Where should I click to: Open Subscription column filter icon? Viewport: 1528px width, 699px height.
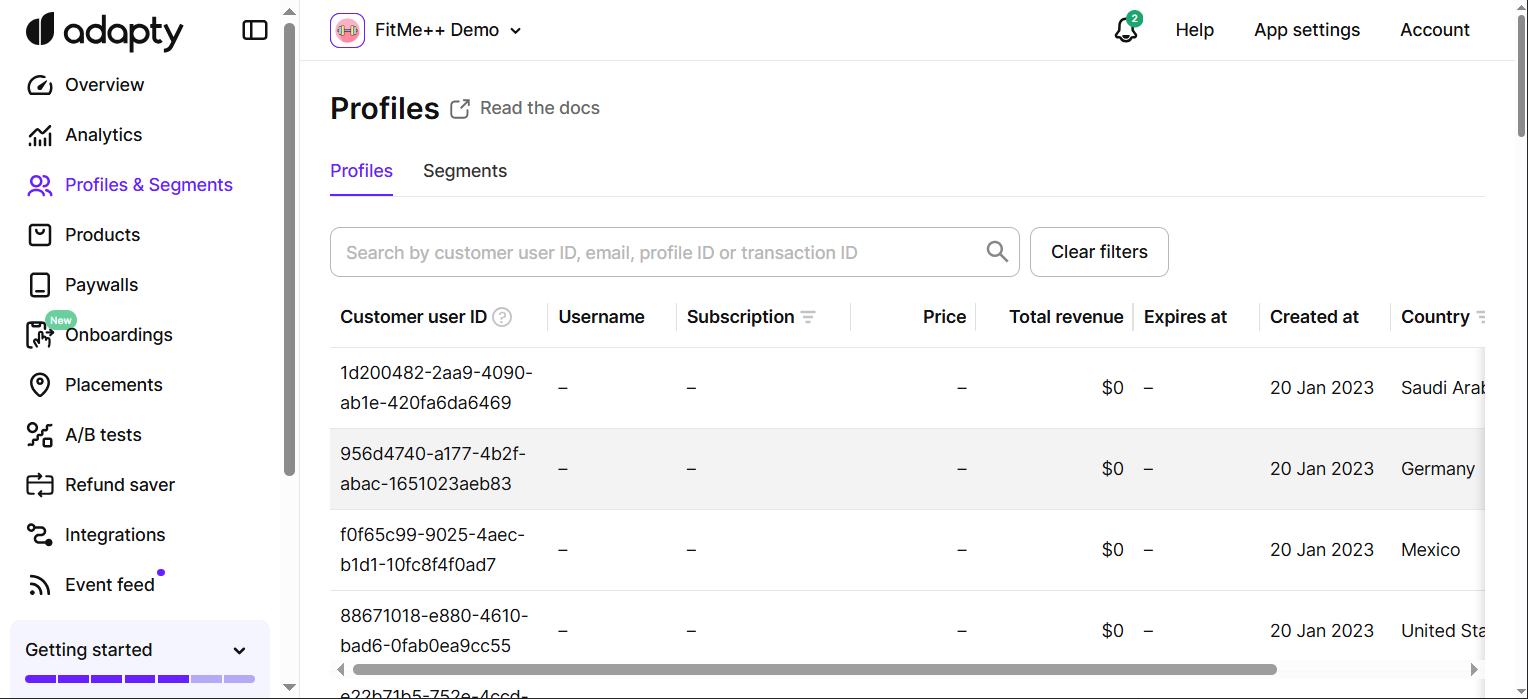point(808,317)
